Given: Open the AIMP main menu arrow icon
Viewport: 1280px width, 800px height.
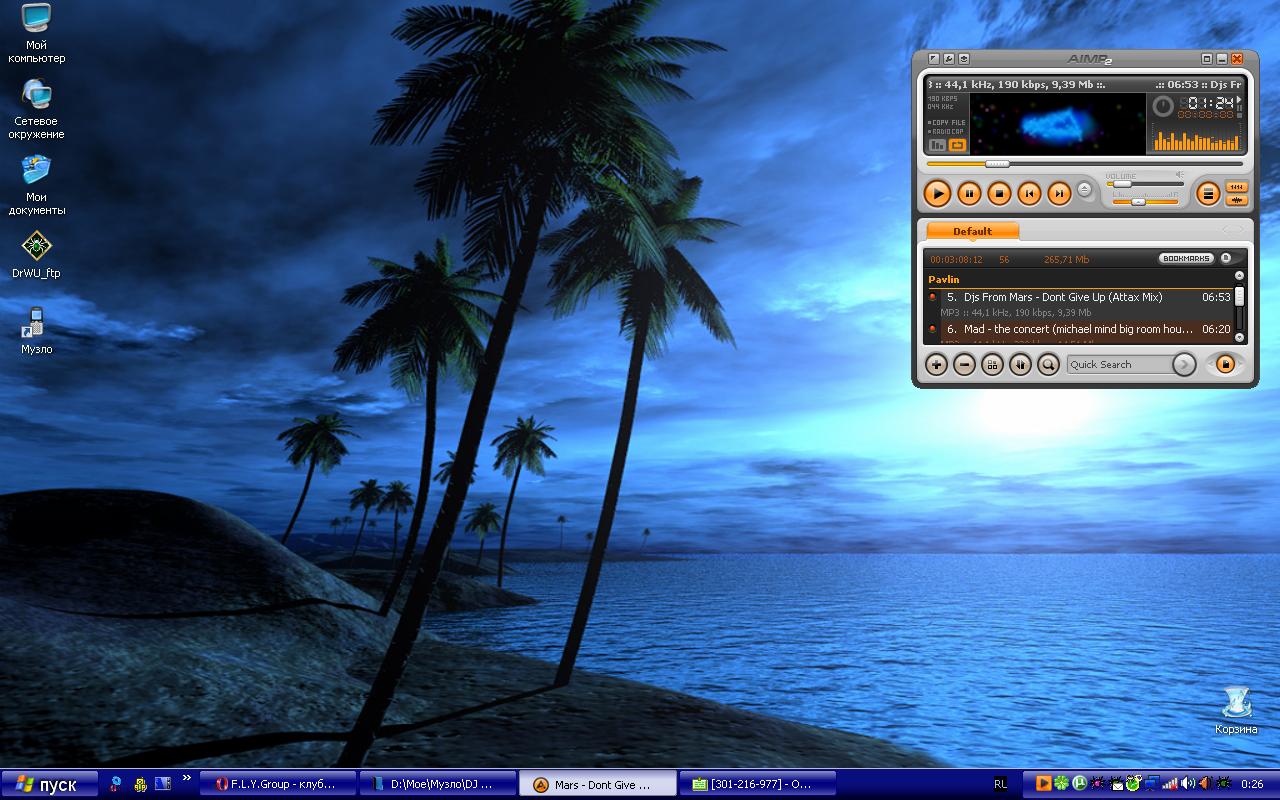Looking at the screenshot, I should click(x=934, y=59).
